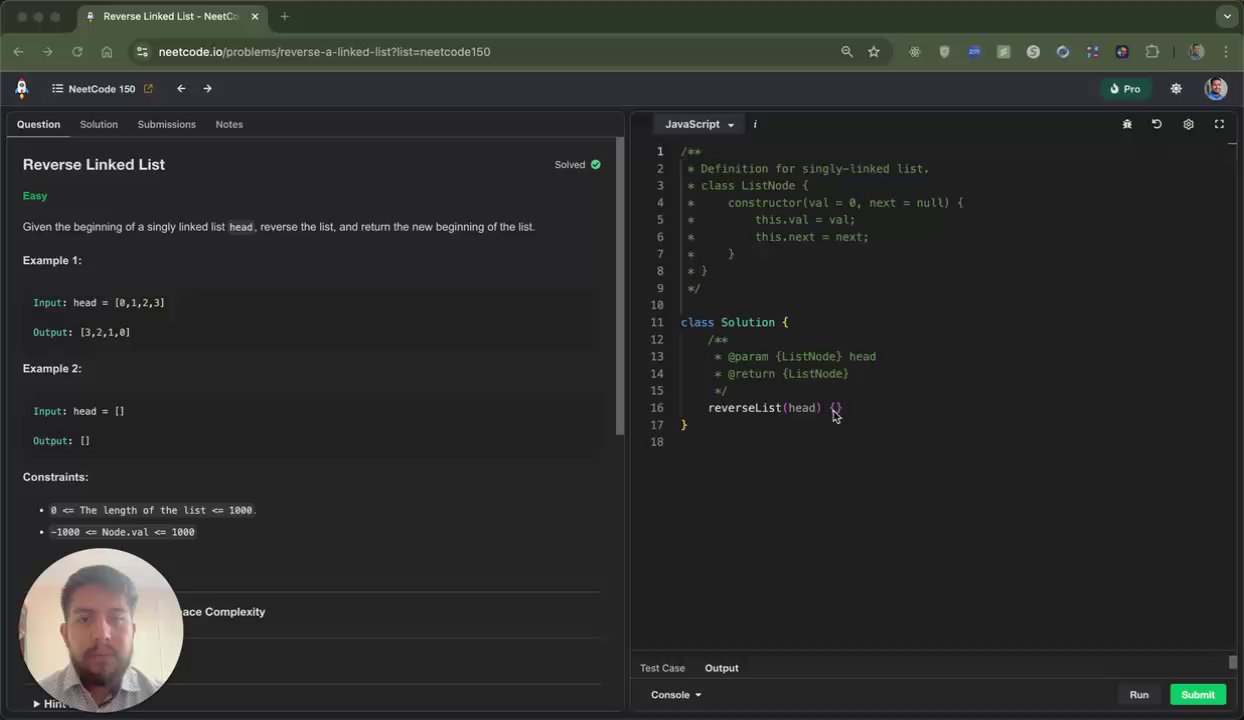Select the Test Case tab

662,668
